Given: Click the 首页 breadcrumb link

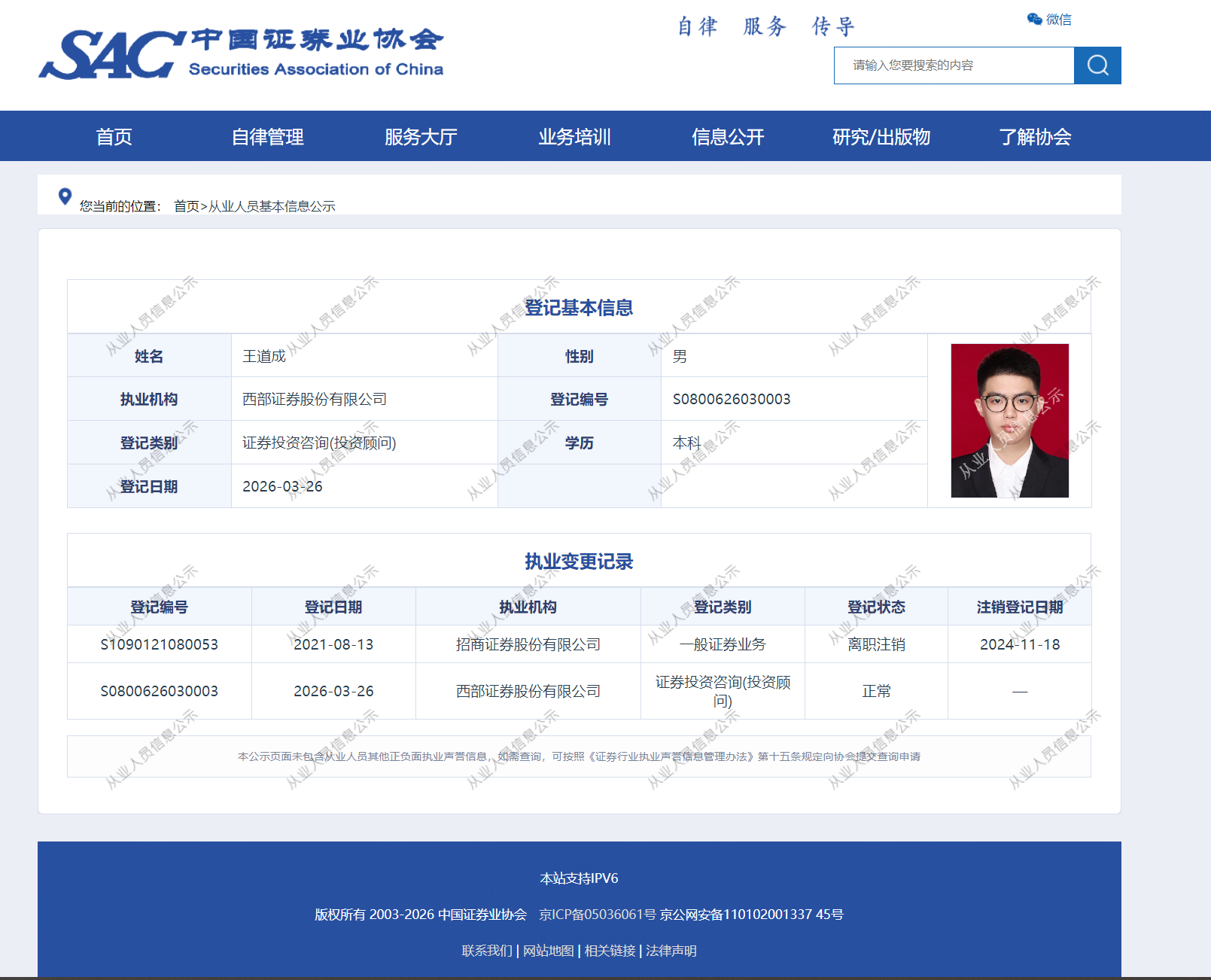Looking at the screenshot, I should [x=187, y=206].
